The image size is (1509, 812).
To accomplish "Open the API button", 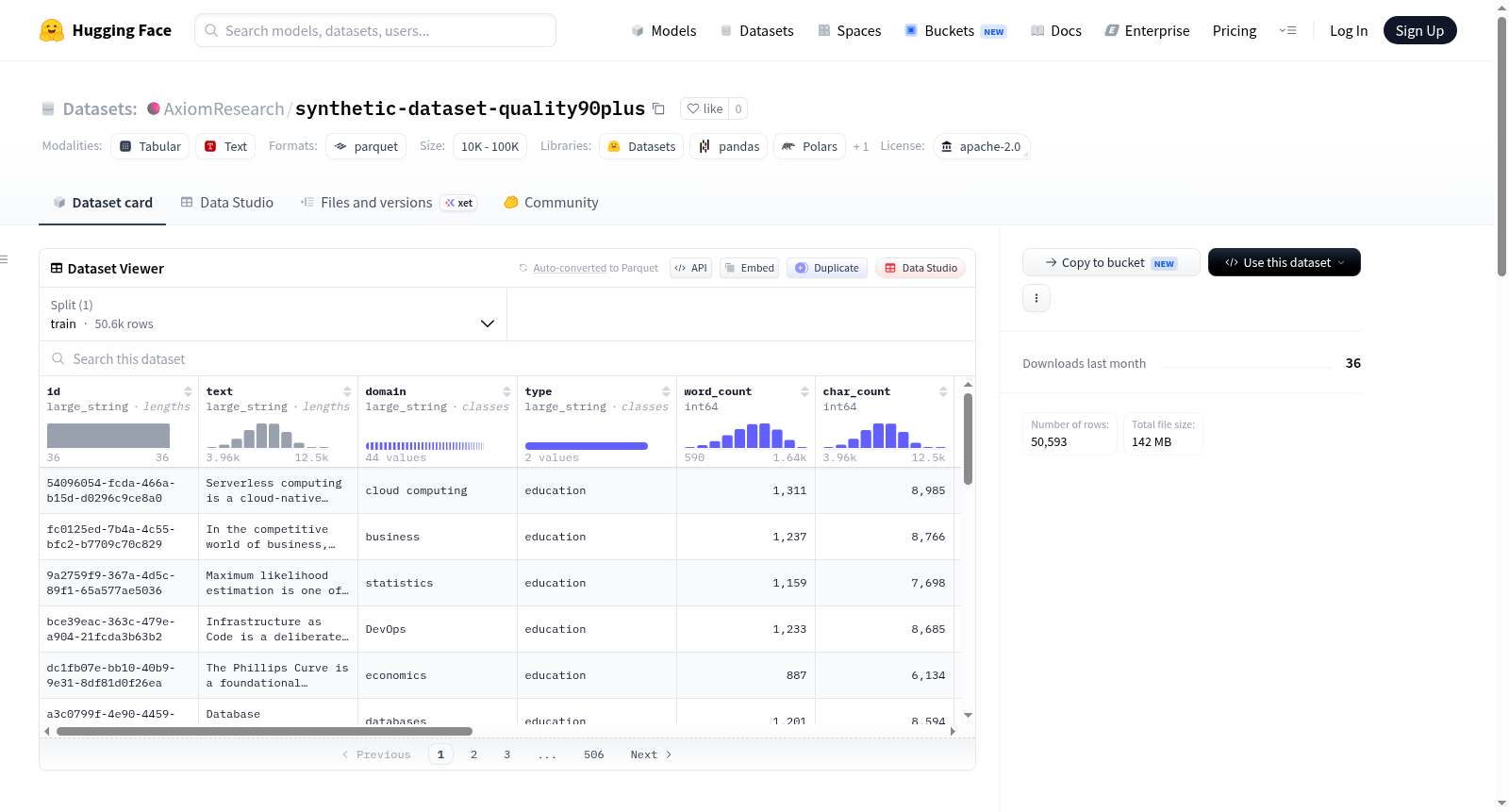I will (691, 268).
